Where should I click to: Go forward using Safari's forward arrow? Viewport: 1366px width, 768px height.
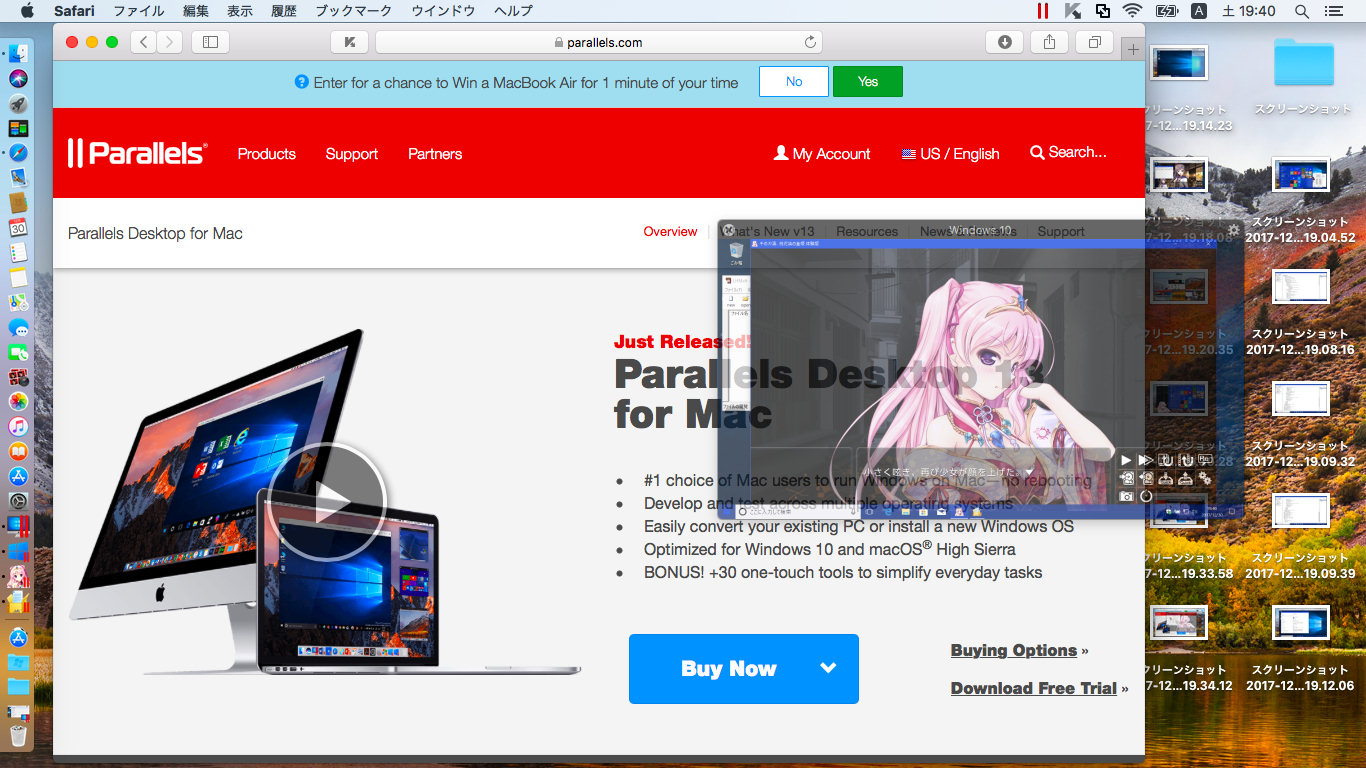(x=170, y=42)
